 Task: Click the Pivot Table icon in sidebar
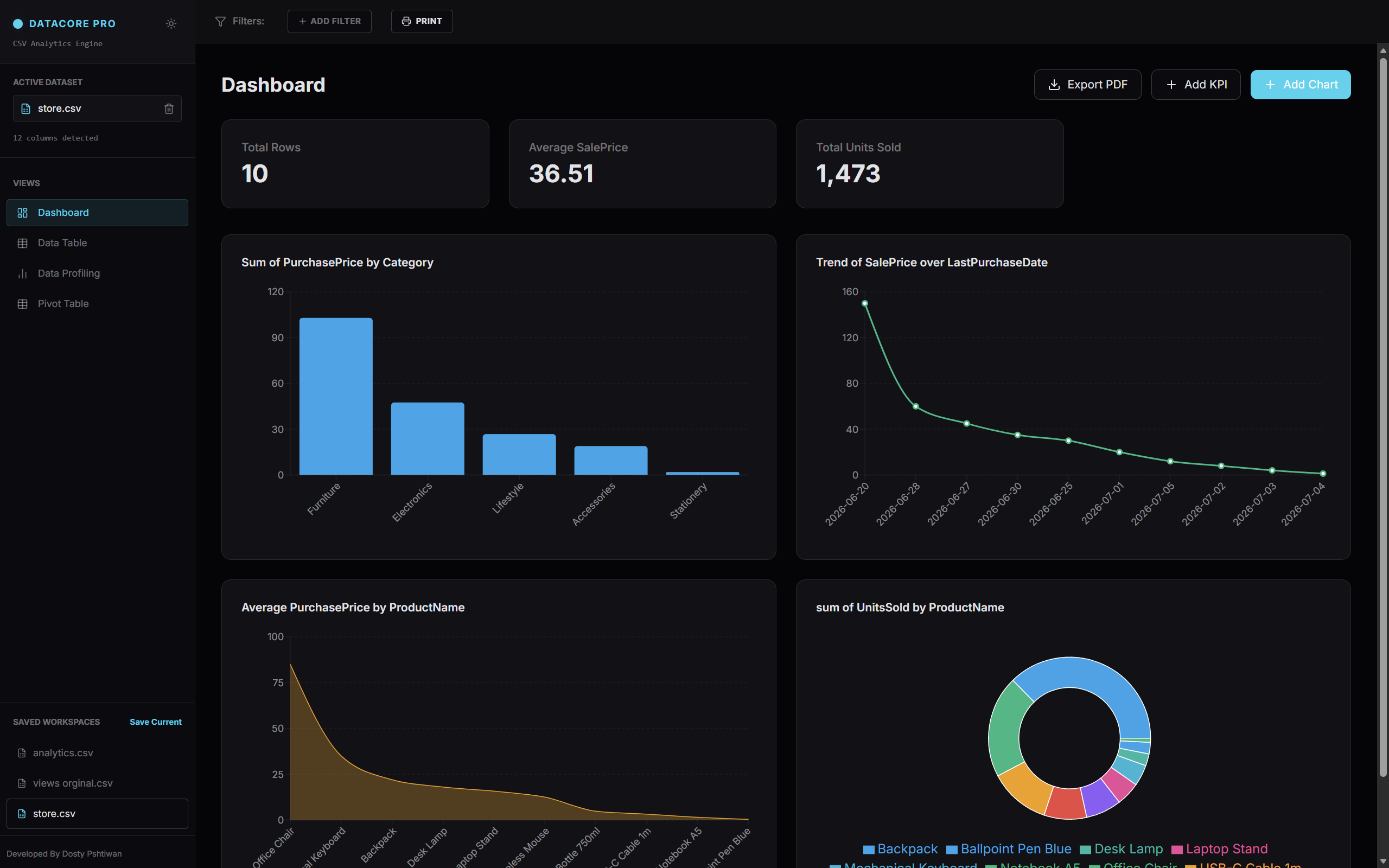(22, 304)
